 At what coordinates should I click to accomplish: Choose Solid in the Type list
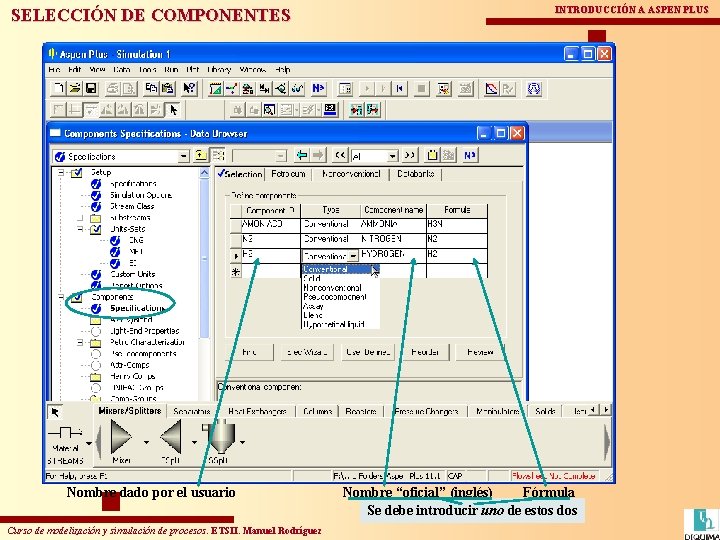point(340,279)
